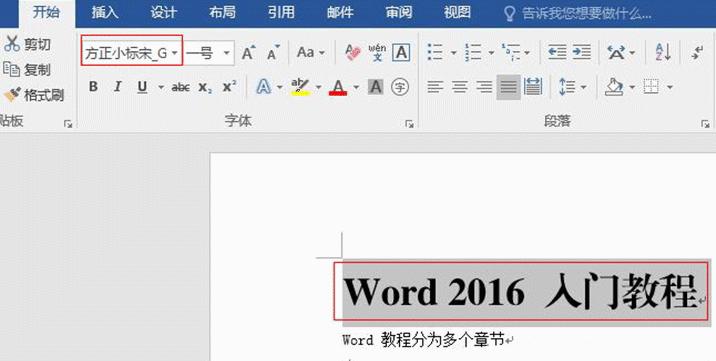Align text right
Viewport: 716px width, 361px height.
click(x=484, y=87)
